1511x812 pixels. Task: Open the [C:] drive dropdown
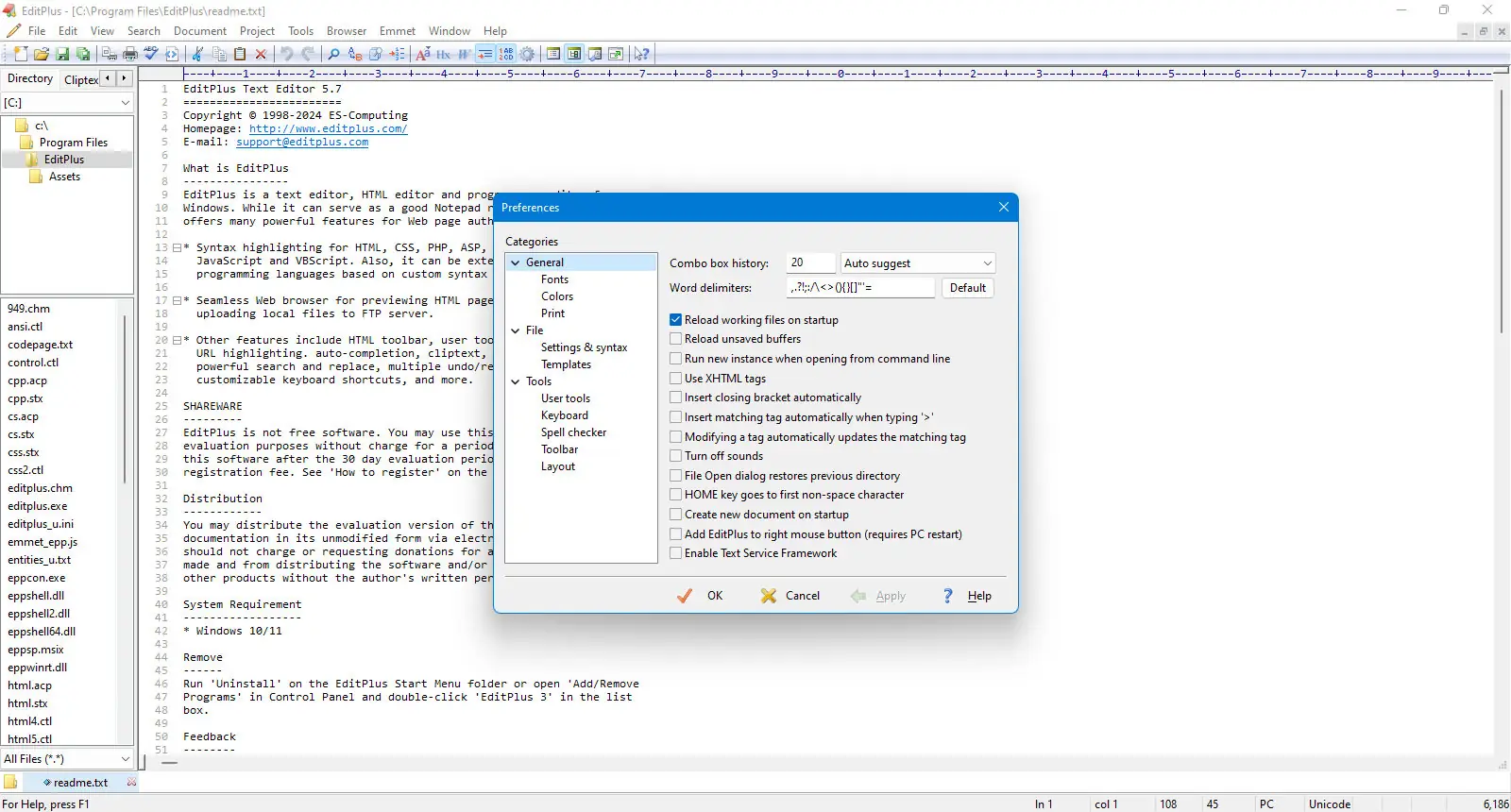67,102
